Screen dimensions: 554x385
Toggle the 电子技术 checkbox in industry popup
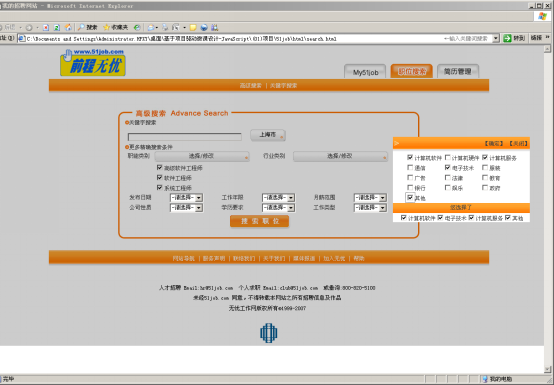(x=447, y=167)
